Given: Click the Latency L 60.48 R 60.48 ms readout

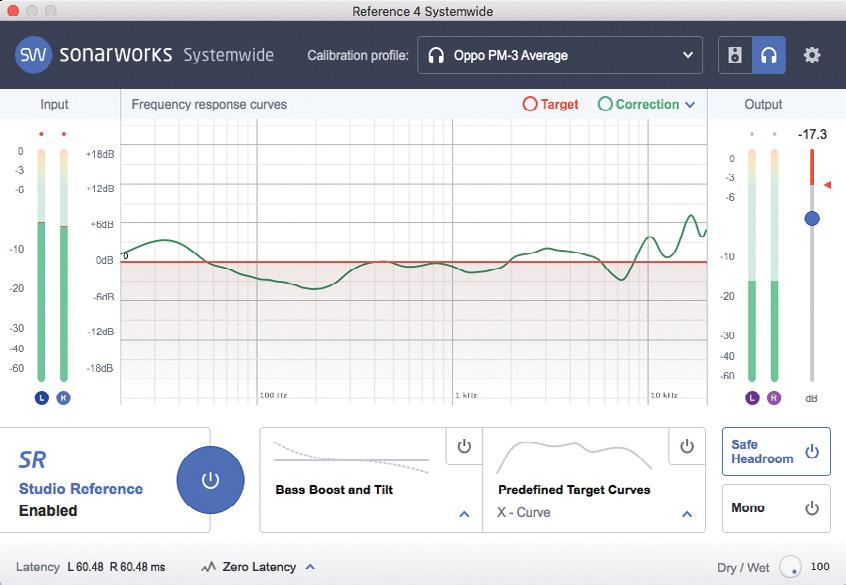Looking at the screenshot, I should (x=91, y=567).
